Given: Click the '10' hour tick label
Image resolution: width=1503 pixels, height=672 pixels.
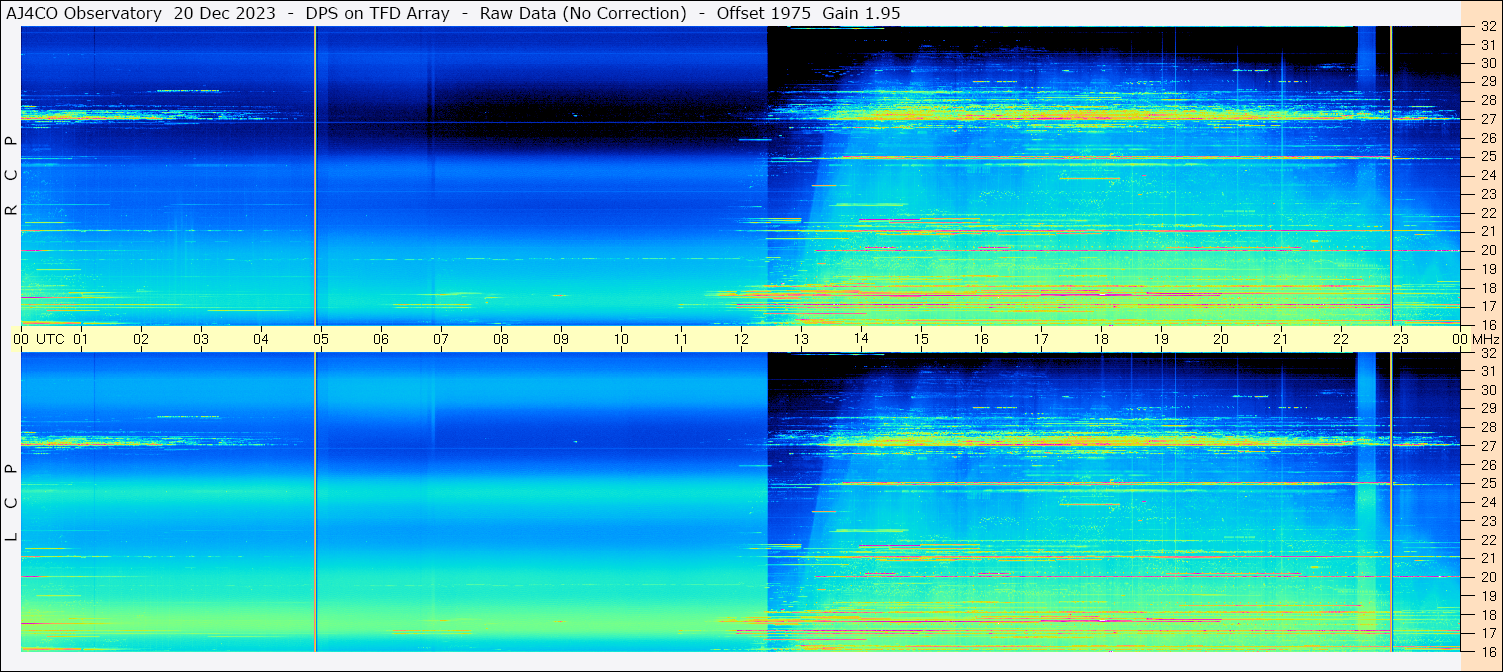Looking at the screenshot, I should click(621, 339).
